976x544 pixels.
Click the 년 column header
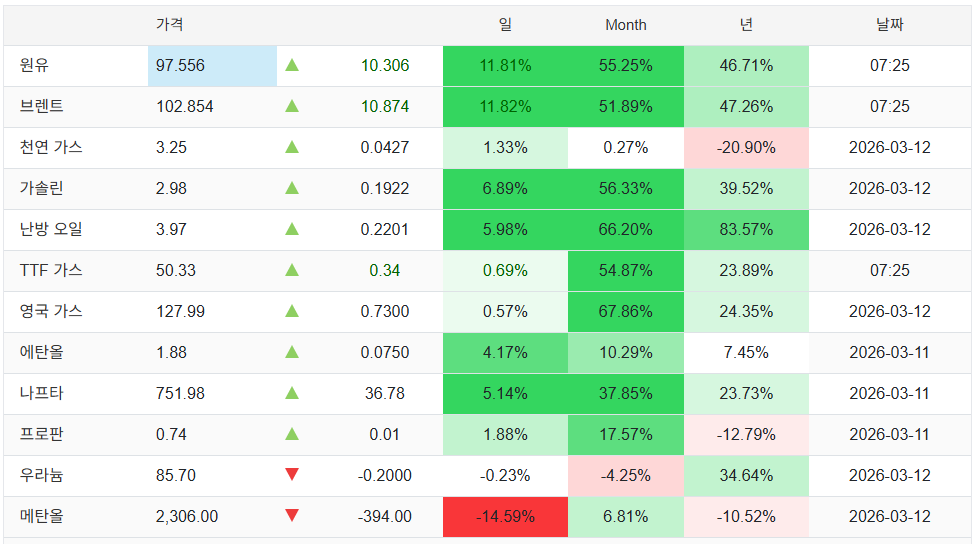click(x=746, y=24)
